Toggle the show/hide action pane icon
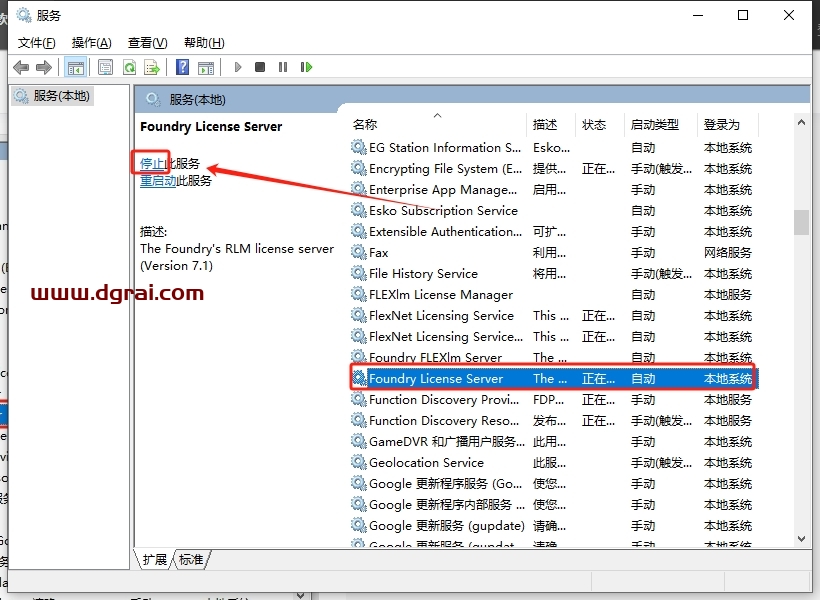 click(x=206, y=67)
